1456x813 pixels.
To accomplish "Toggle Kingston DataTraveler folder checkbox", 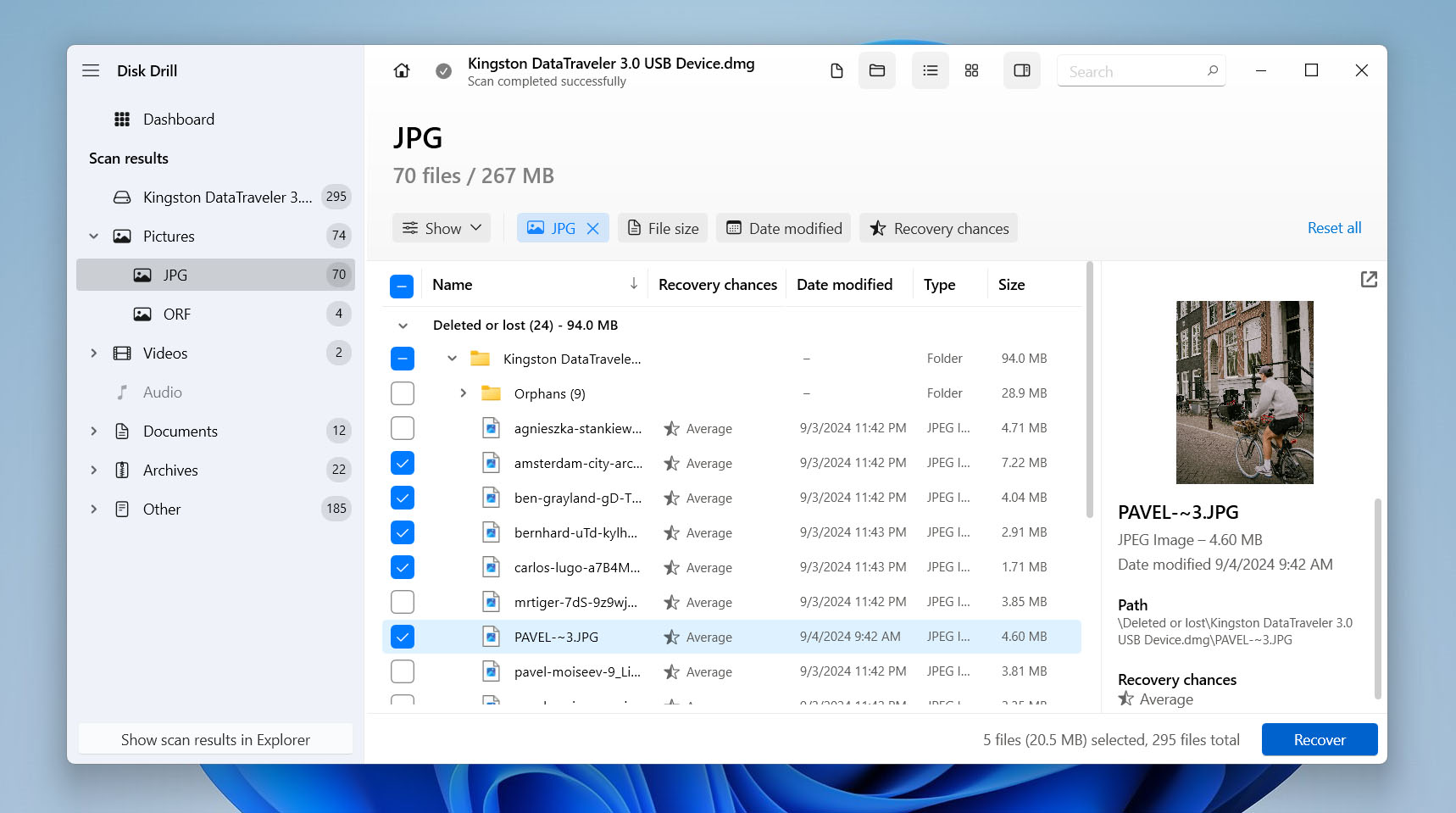I will click(403, 359).
